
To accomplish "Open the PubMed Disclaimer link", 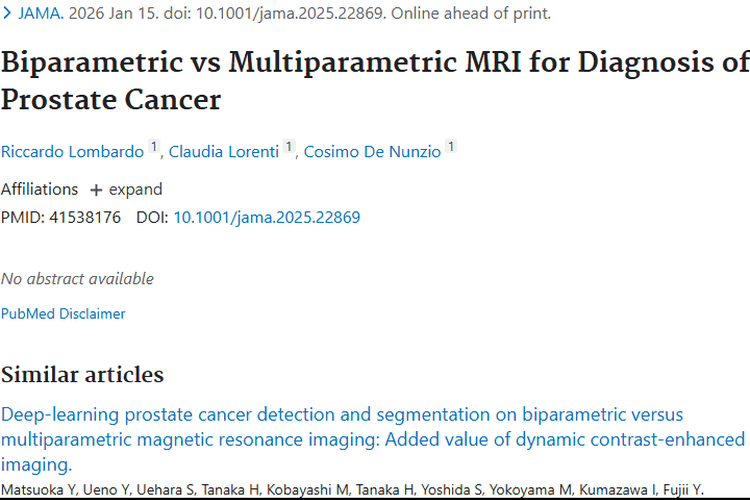I will (63, 313).
